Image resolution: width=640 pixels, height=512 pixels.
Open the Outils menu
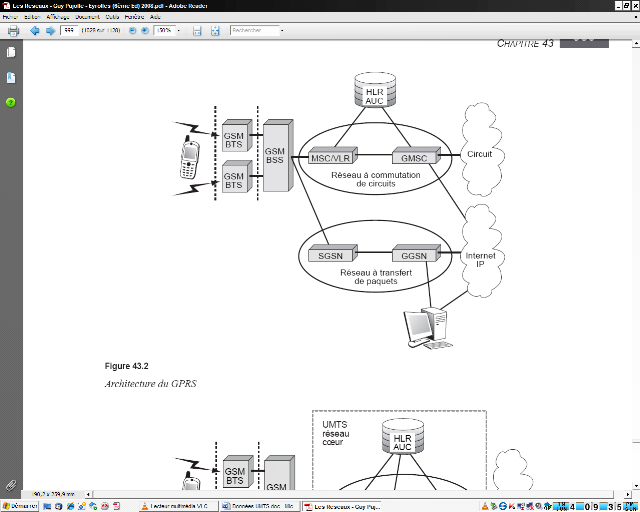112,17
